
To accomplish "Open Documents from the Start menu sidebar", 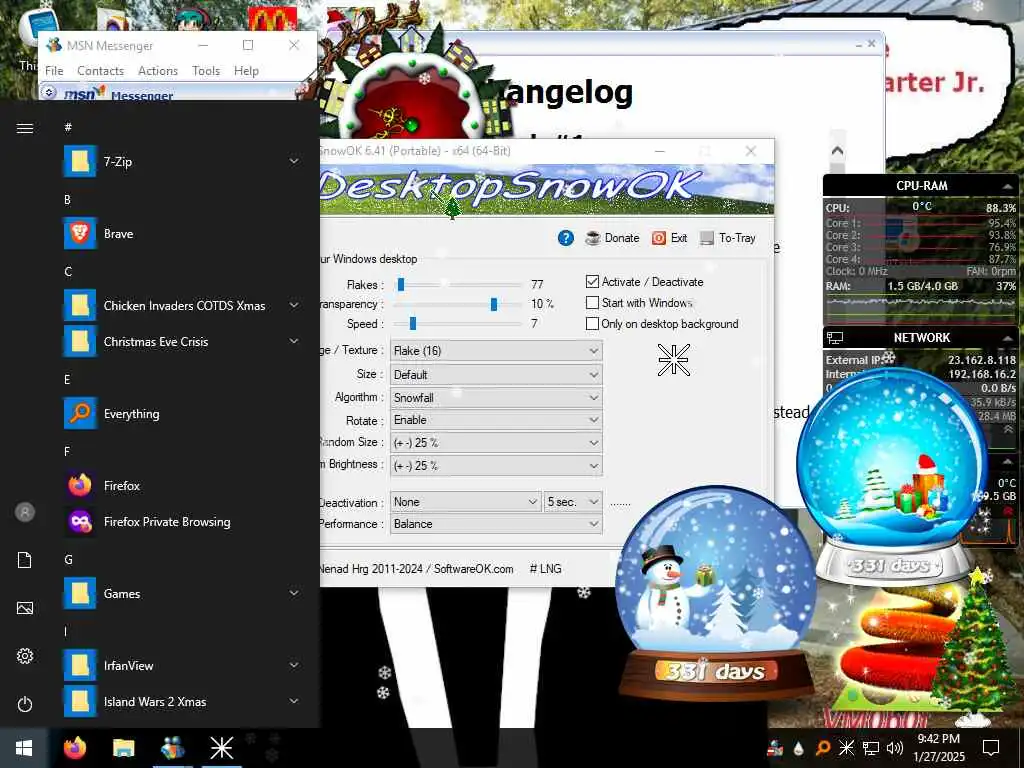I will coord(25,560).
